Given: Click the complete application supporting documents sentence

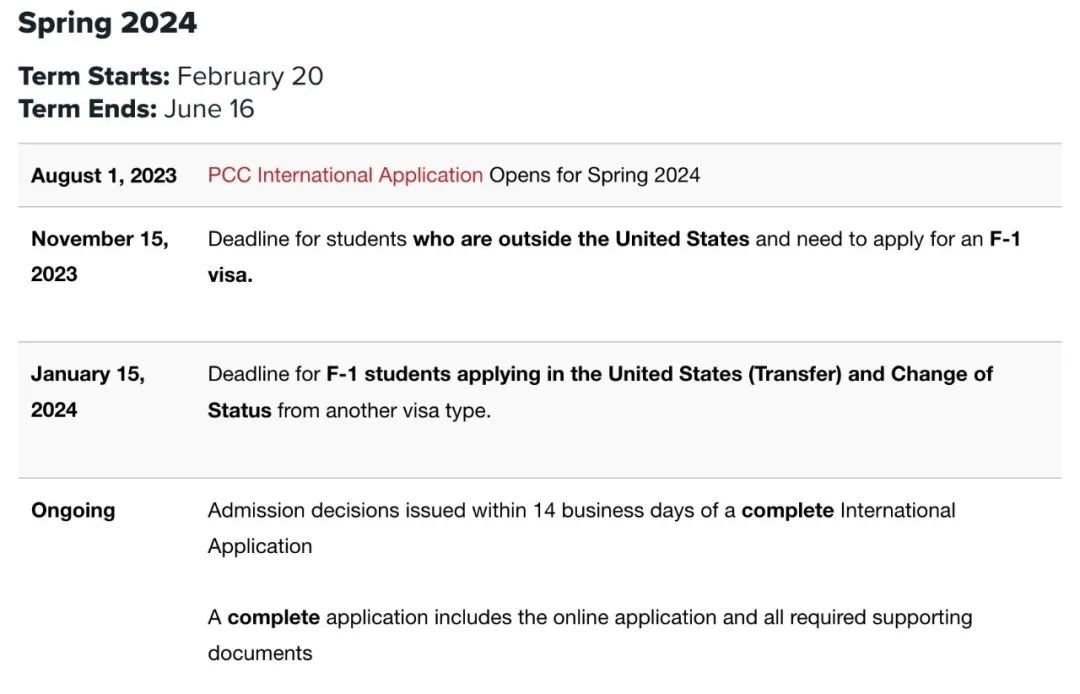Looking at the screenshot, I should click(590, 635).
